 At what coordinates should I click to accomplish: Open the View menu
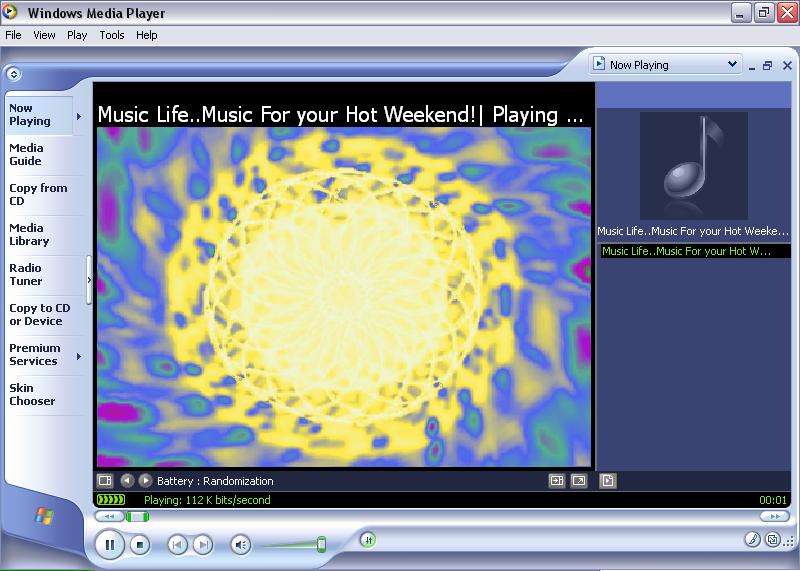(x=44, y=35)
